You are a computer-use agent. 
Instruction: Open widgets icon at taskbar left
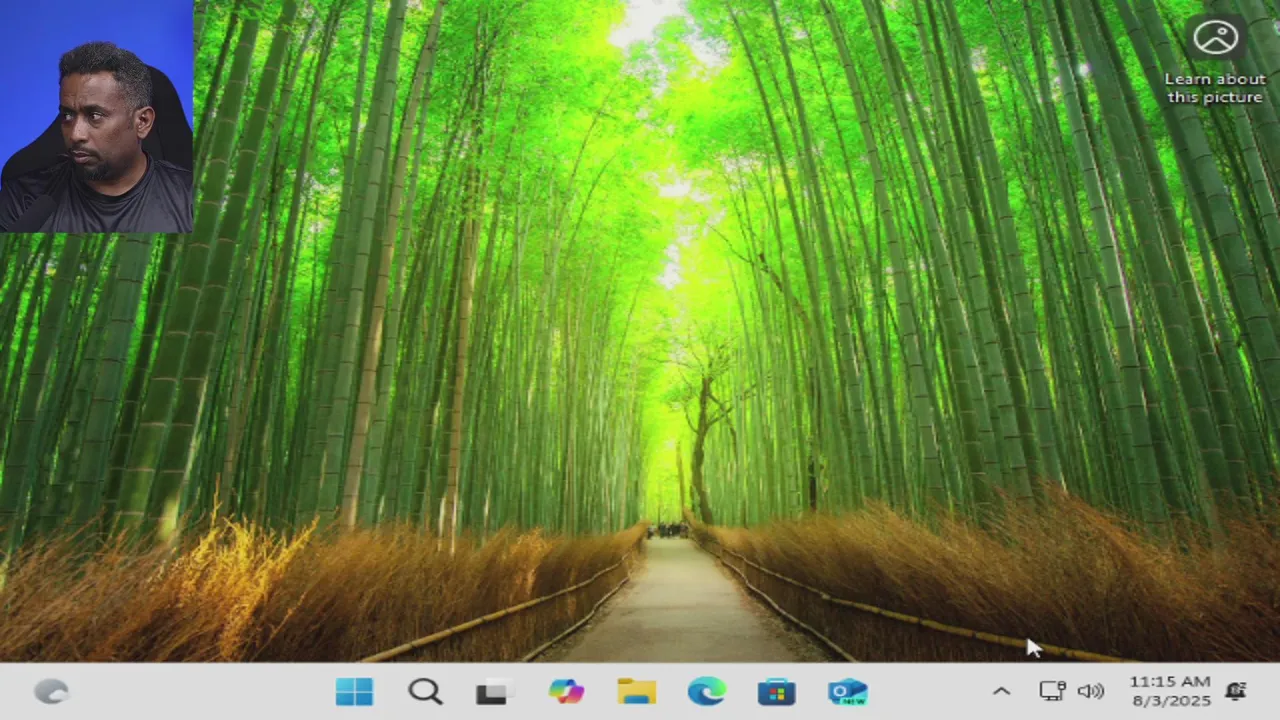[x=51, y=691]
